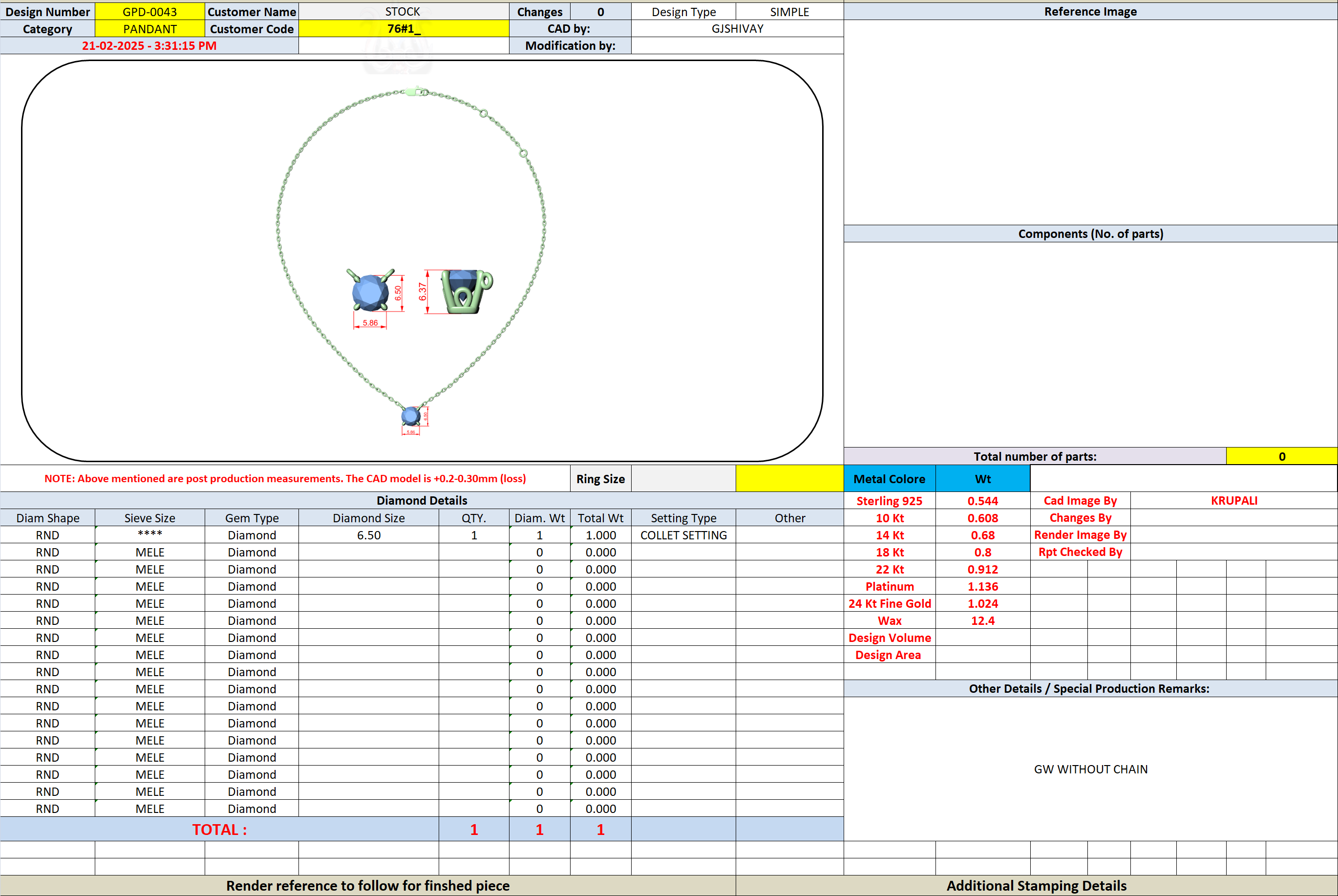1338x896 pixels.
Task: Select the red post production NOTE text
Action: tap(285, 479)
